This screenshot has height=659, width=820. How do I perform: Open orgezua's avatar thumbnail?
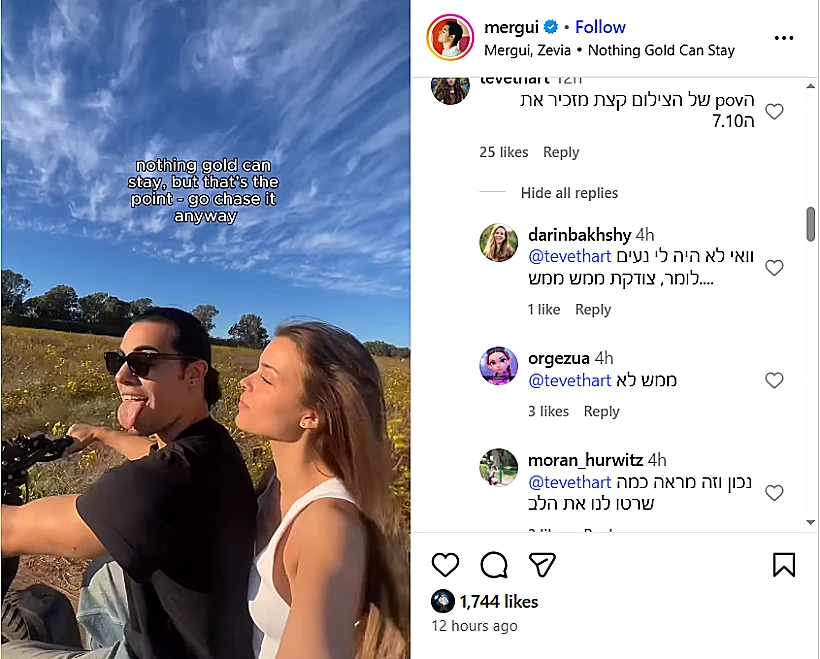(498, 366)
